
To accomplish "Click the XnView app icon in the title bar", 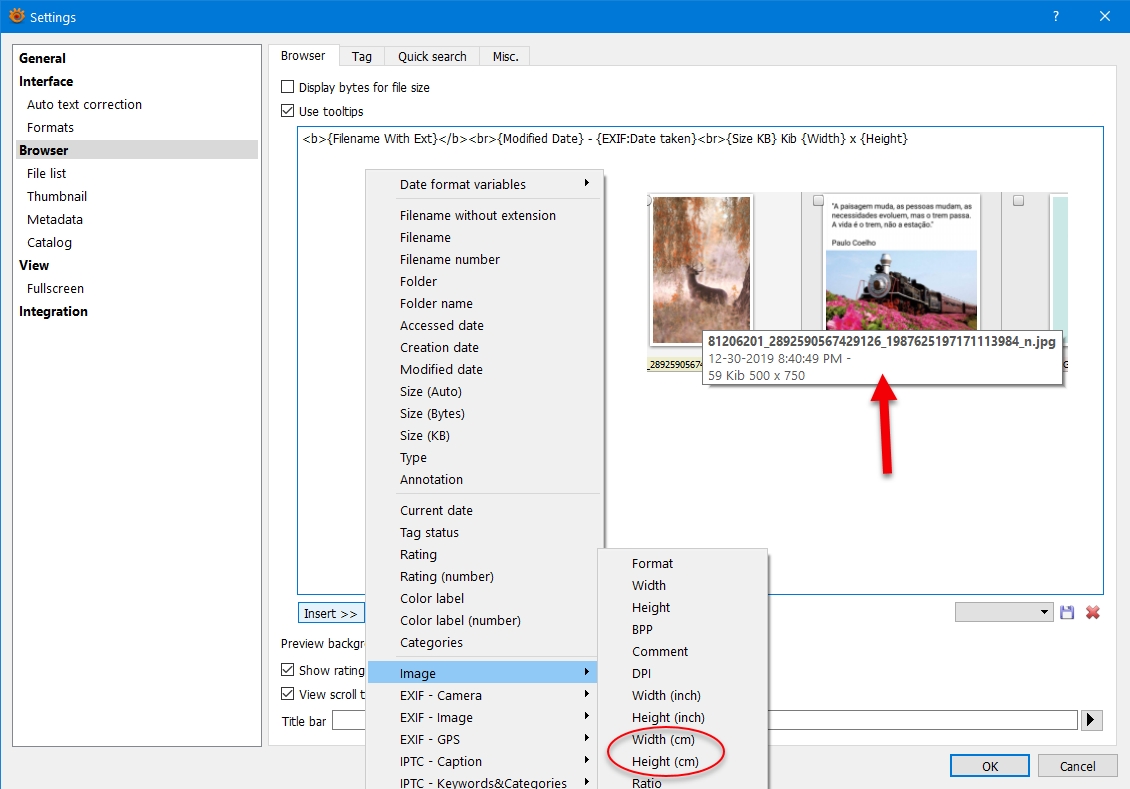I will (x=16, y=16).
